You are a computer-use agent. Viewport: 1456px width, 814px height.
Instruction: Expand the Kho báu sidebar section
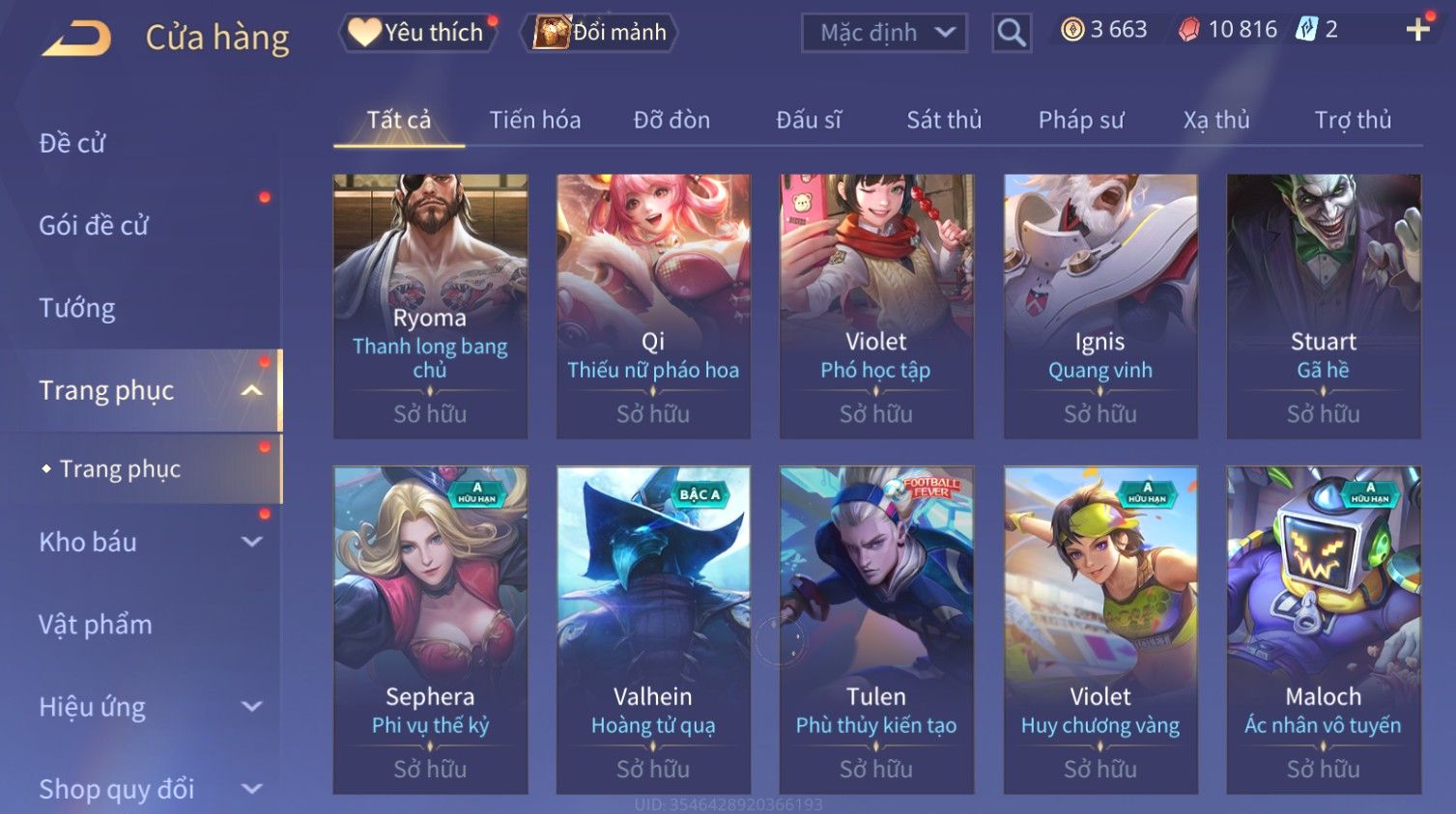pyautogui.click(x=251, y=542)
